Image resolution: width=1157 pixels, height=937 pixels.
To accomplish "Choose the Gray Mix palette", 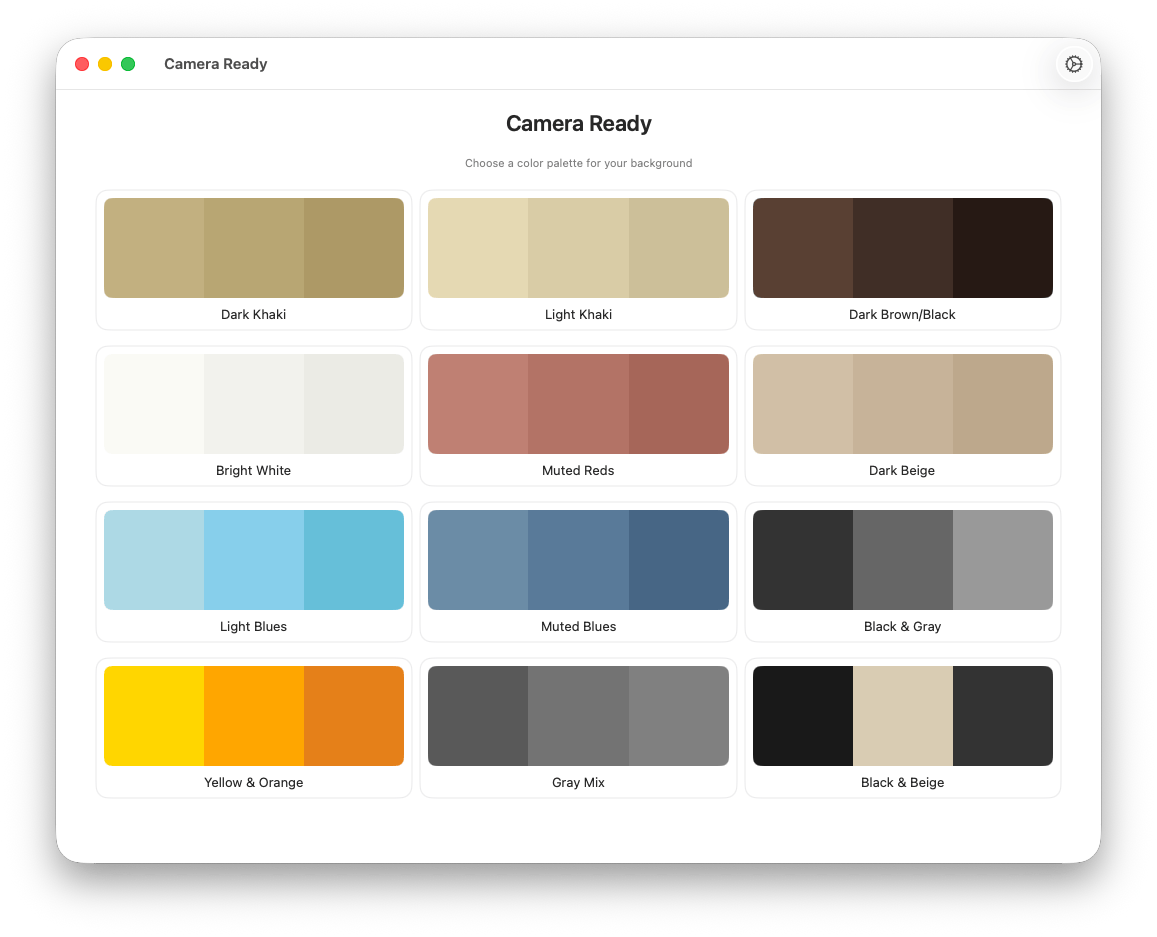I will [x=578, y=728].
